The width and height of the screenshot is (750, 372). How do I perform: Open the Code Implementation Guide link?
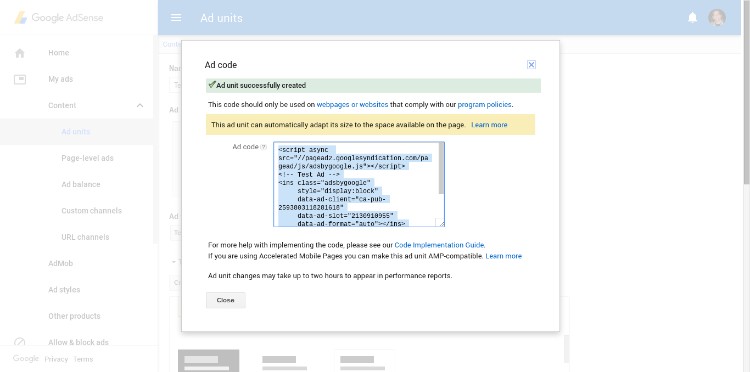pos(439,245)
